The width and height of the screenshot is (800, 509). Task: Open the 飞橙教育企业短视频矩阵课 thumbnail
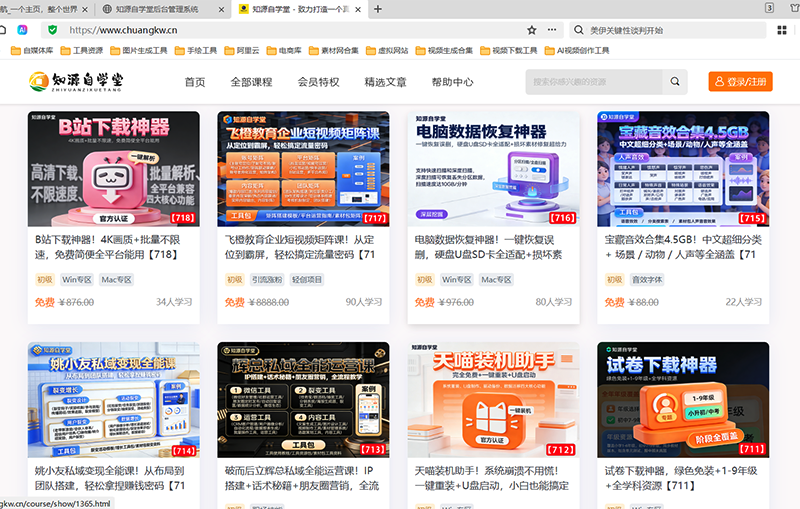tap(304, 169)
